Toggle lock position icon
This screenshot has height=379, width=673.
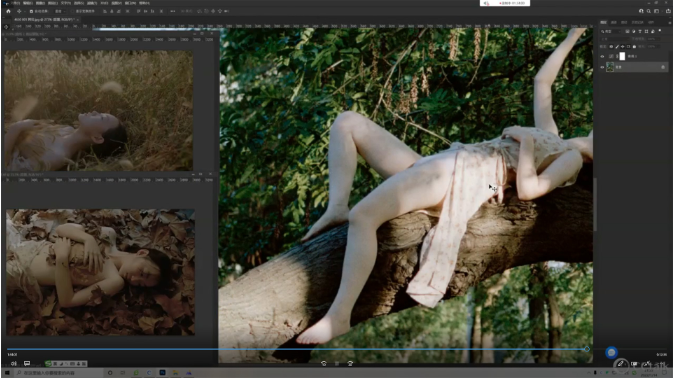623,46
